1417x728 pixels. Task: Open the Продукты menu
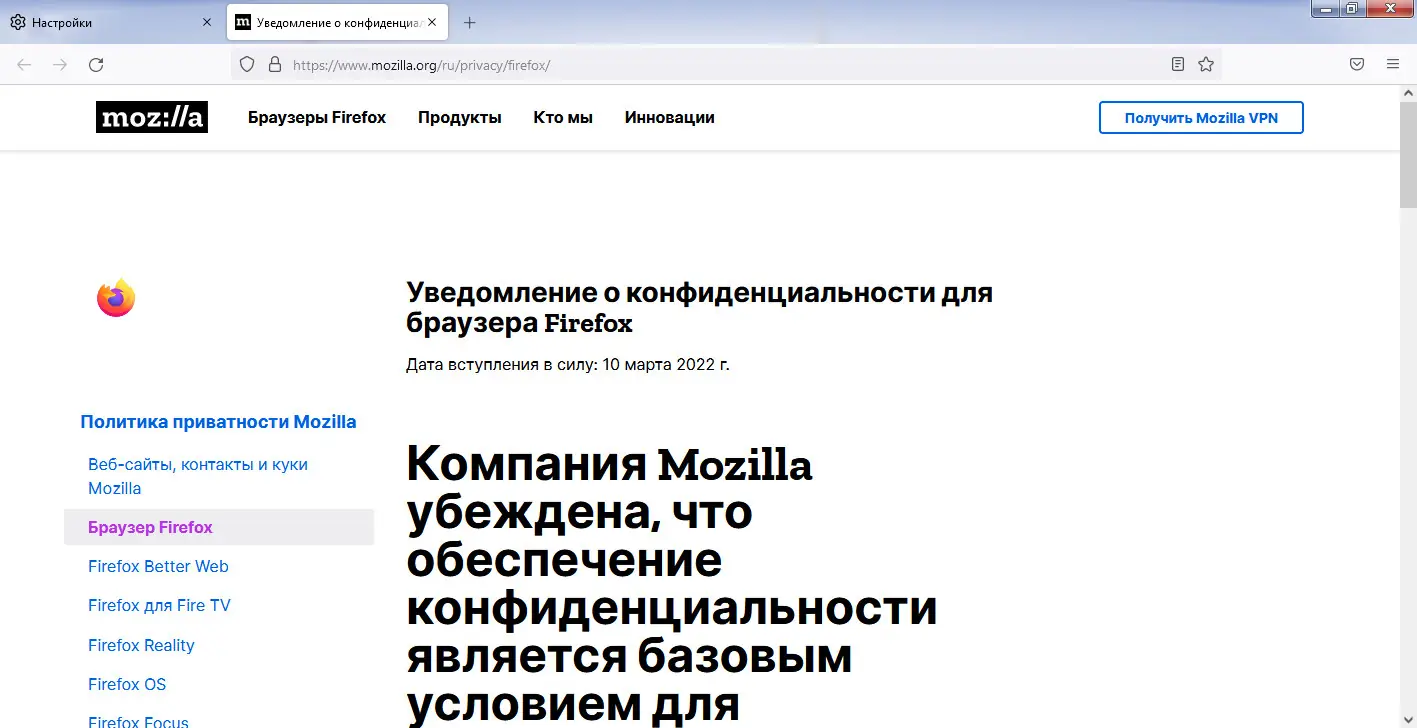tap(460, 118)
